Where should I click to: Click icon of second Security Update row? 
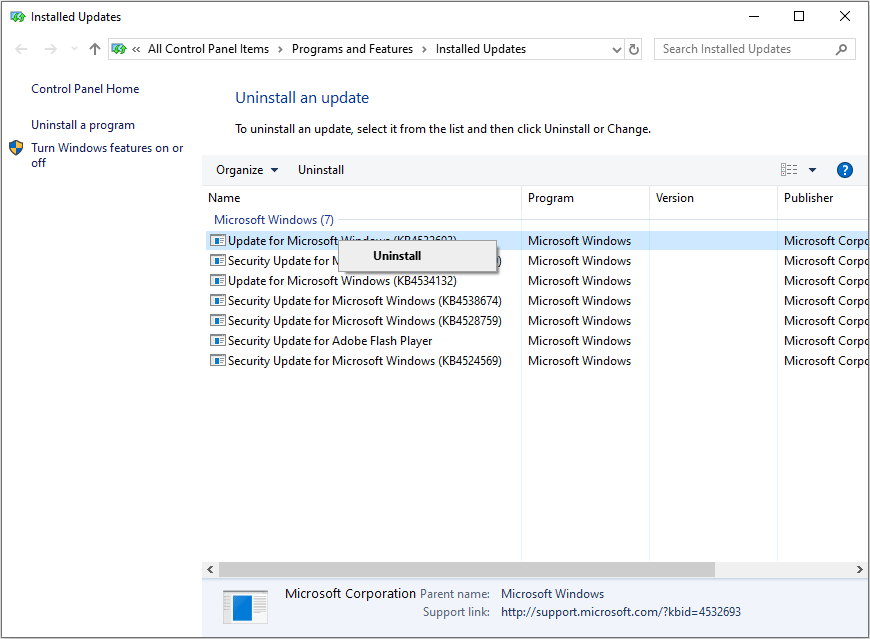[x=218, y=261]
